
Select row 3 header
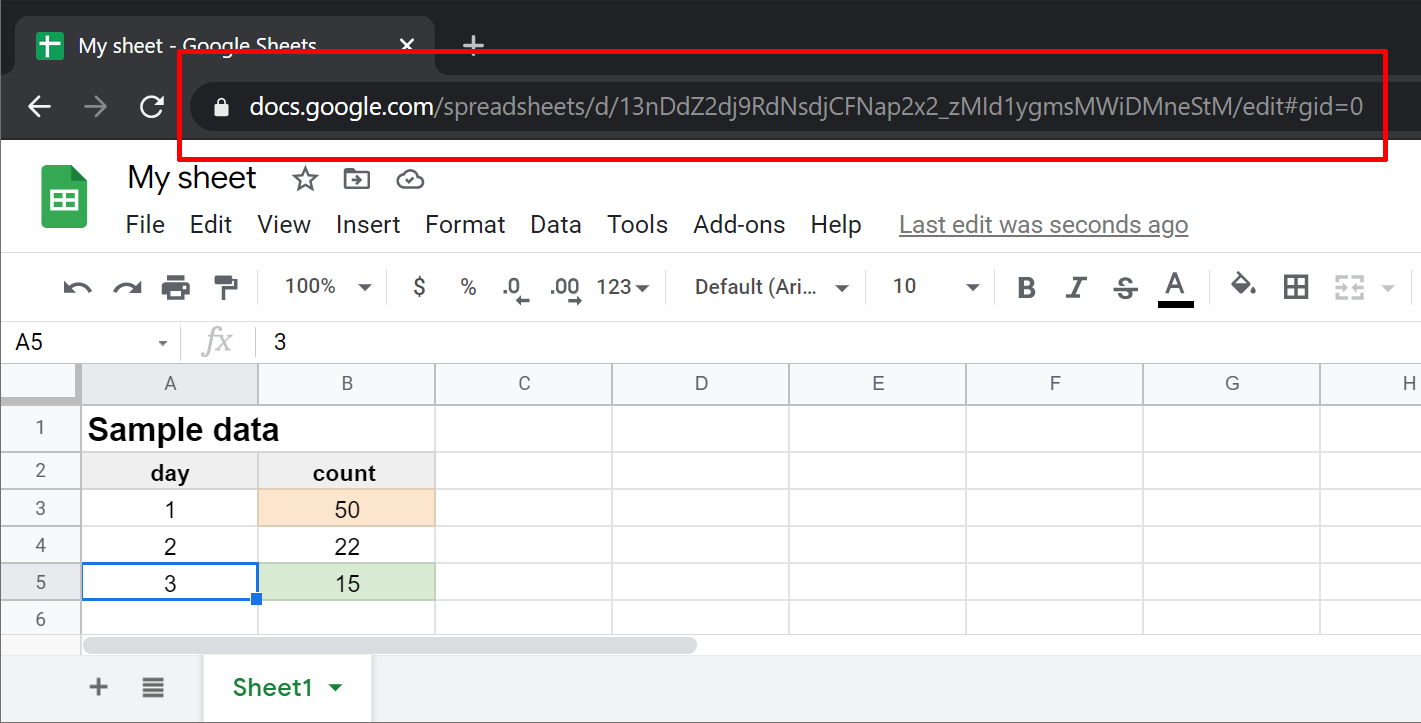[41, 509]
